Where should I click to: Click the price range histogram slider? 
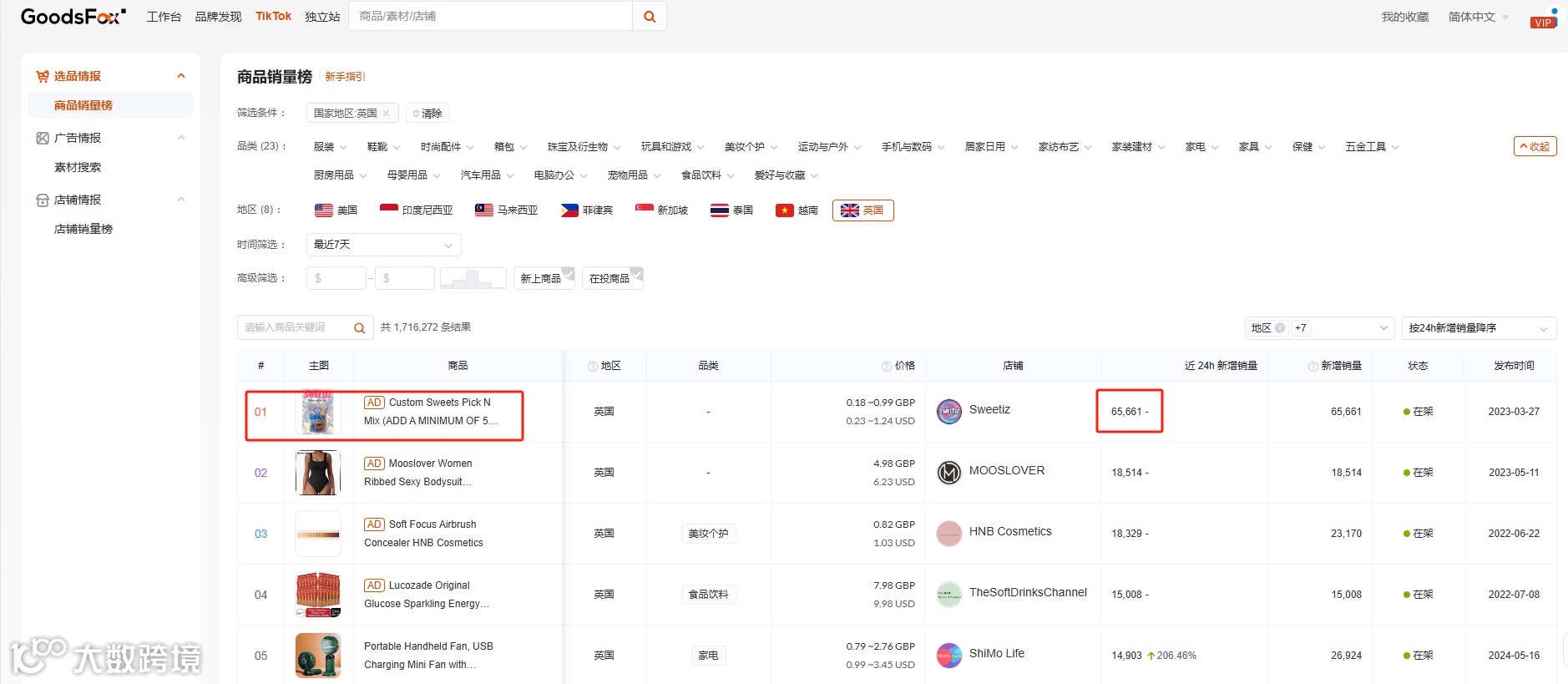tap(473, 278)
